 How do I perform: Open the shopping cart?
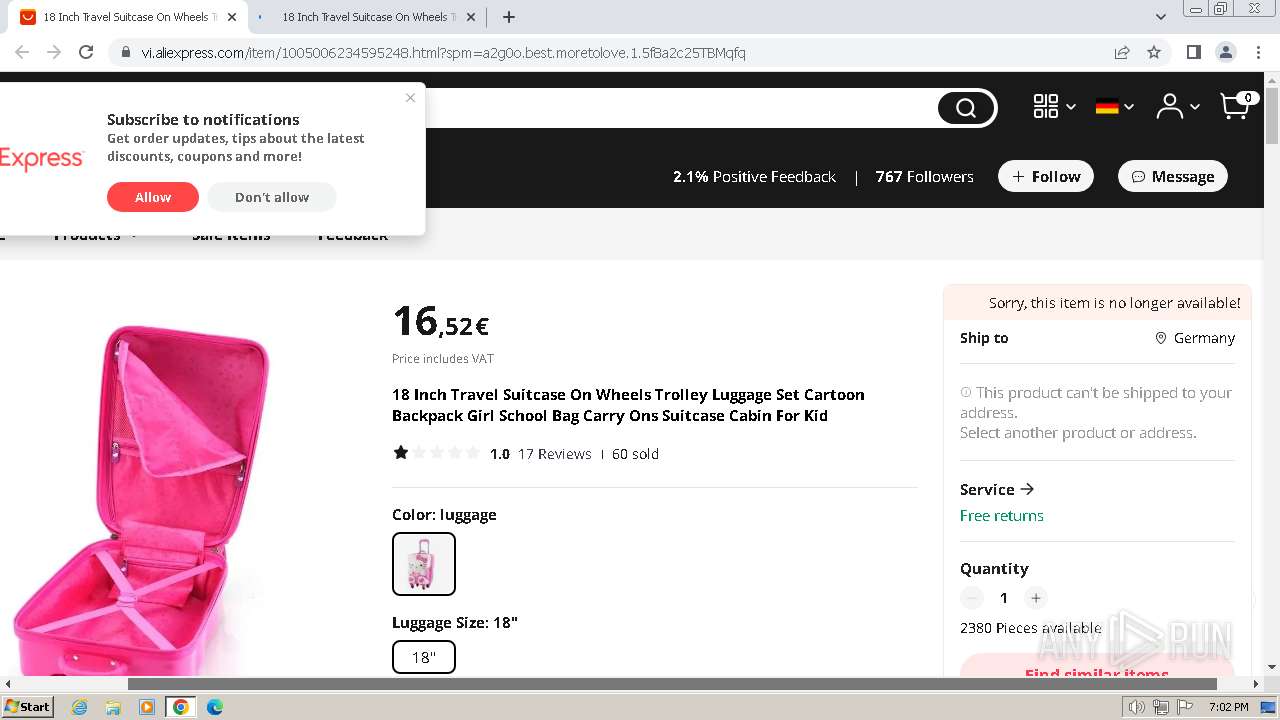coord(1238,105)
